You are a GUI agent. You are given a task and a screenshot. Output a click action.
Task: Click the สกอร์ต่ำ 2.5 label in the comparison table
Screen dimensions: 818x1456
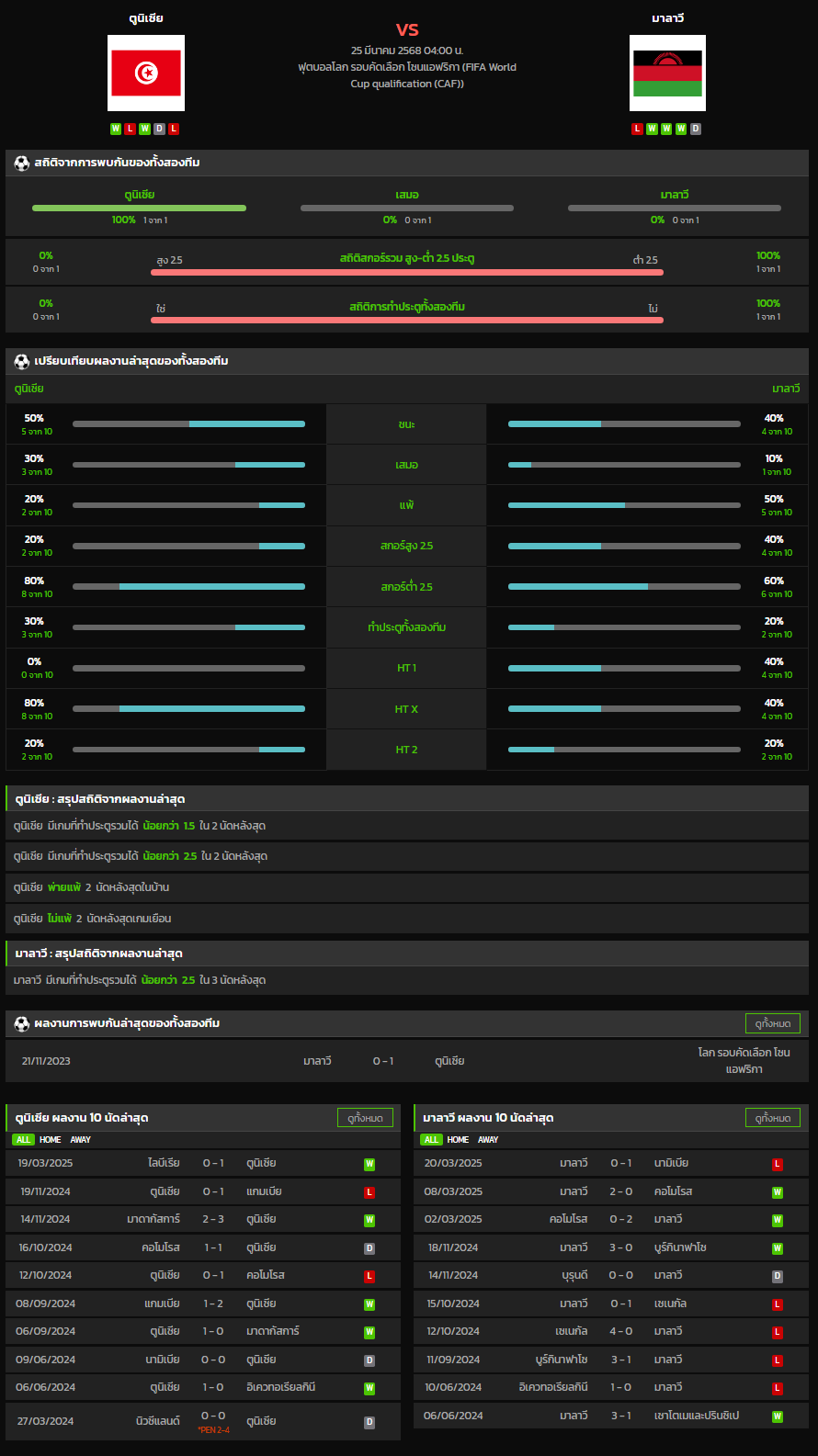406,587
